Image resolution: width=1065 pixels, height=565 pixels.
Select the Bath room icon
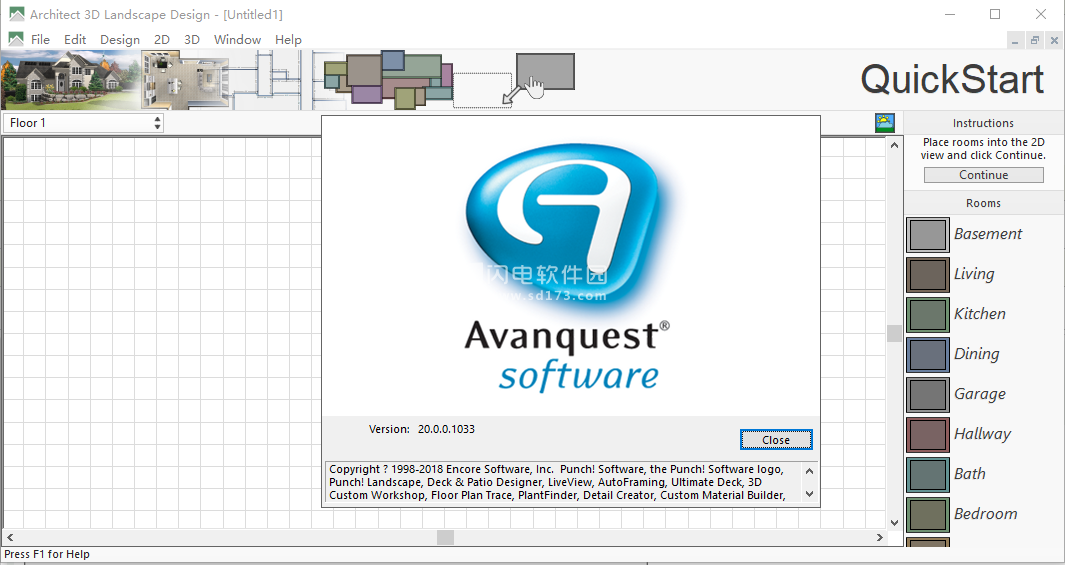[927, 474]
